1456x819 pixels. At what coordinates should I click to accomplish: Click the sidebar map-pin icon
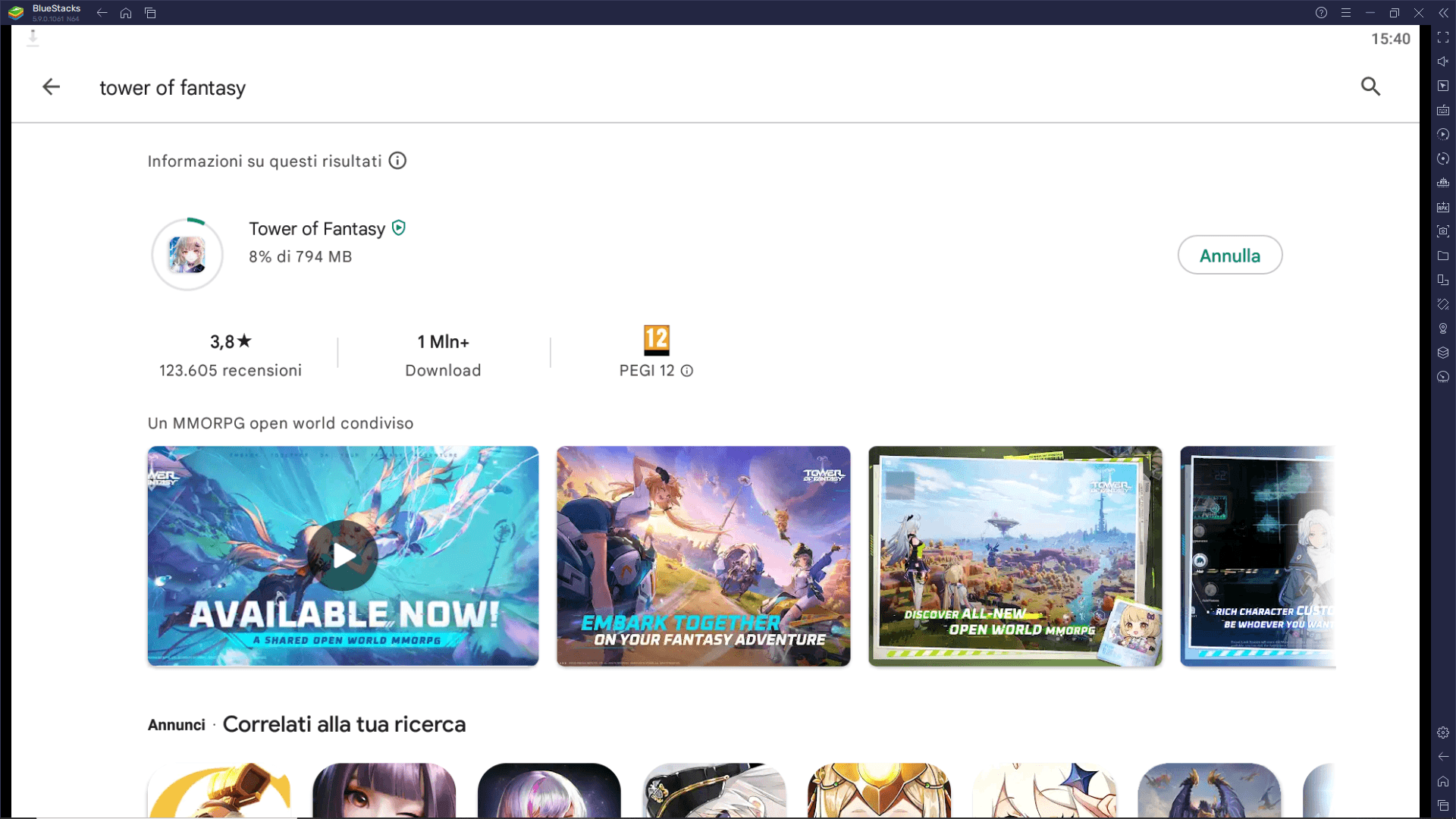click(x=1443, y=328)
